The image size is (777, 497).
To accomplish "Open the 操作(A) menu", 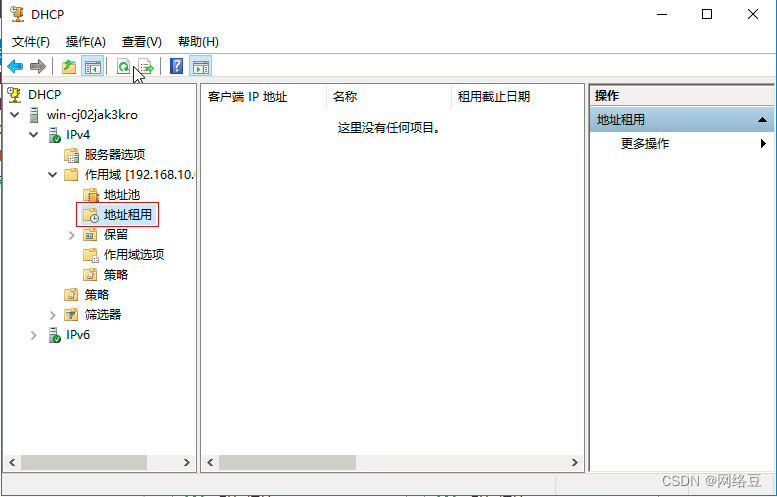I will coord(86,42).
